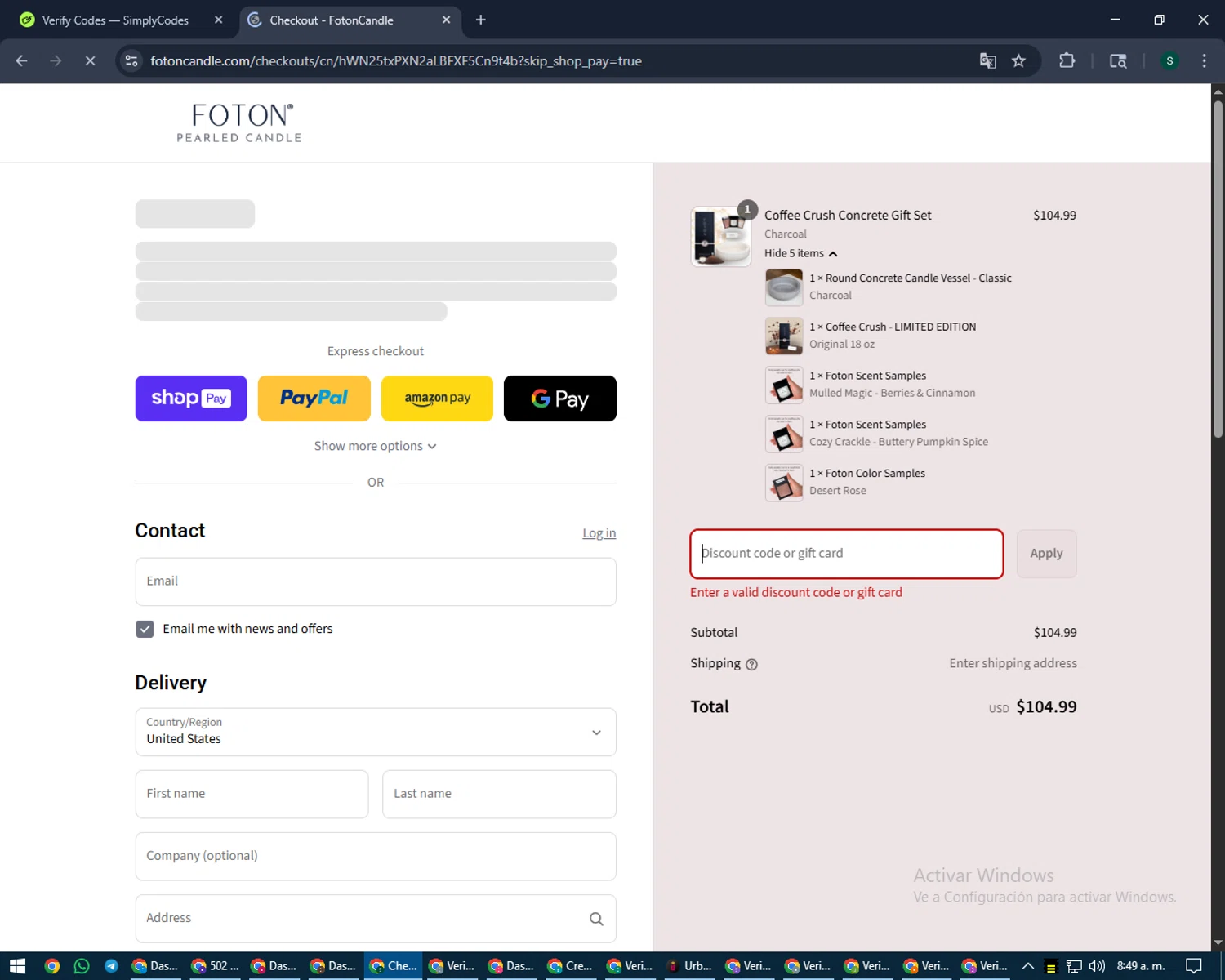This screenshot has height=980, width=1225.
Task: Click the Foton Pearled Candle logo
Action: (x=239, y=122)
